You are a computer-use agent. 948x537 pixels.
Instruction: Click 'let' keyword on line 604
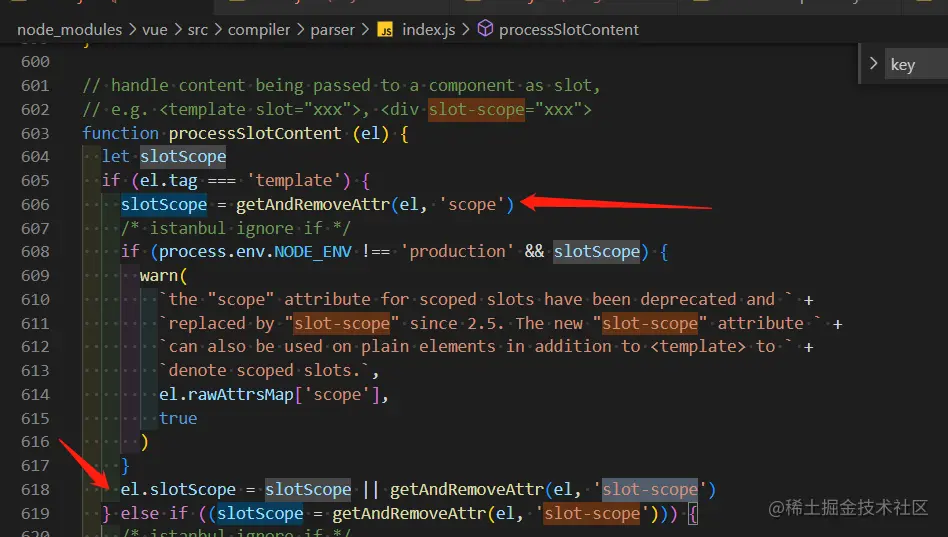coord(115,157)
